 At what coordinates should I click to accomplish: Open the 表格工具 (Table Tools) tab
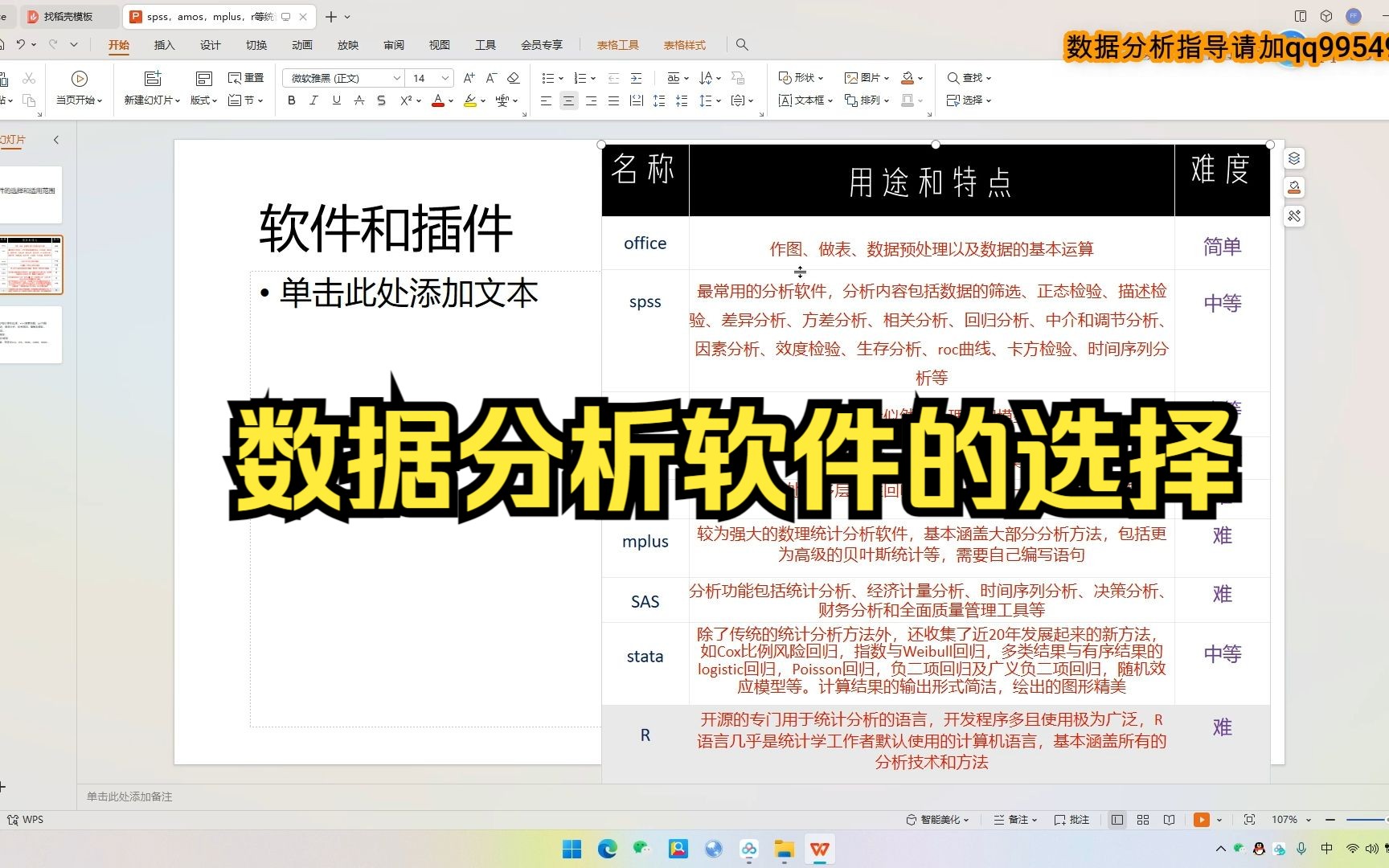pos(617,45)
